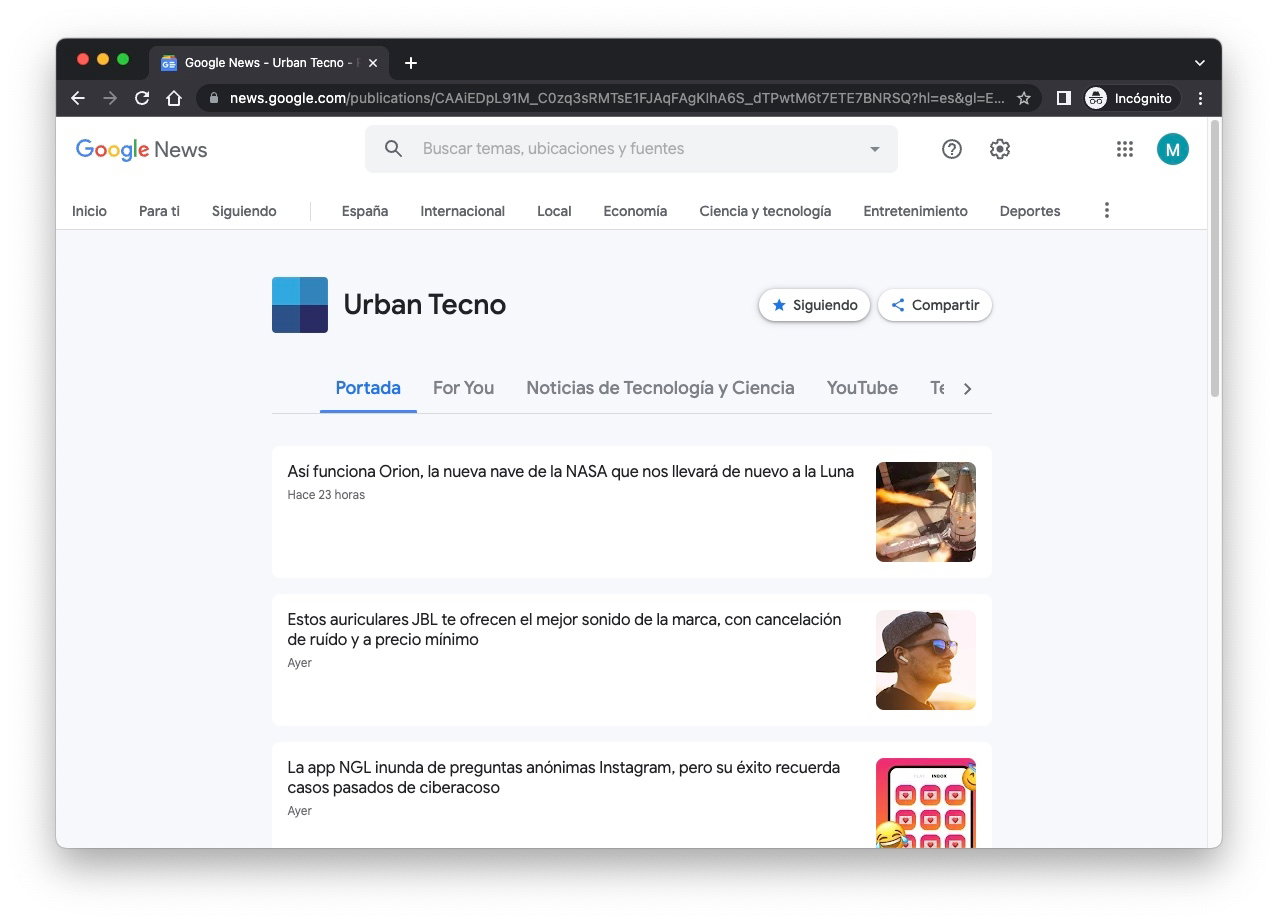Open the Ciencia y tecnología section

coord(764,211)
